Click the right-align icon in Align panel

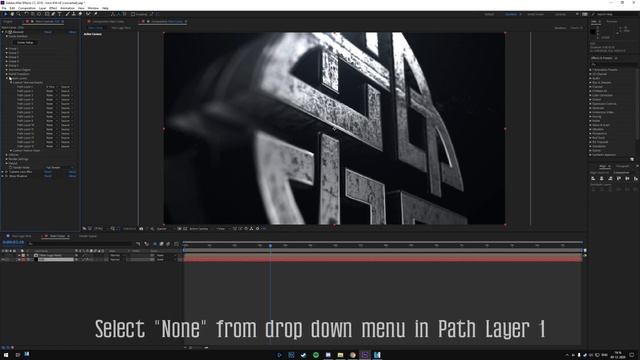click(610, 178)
